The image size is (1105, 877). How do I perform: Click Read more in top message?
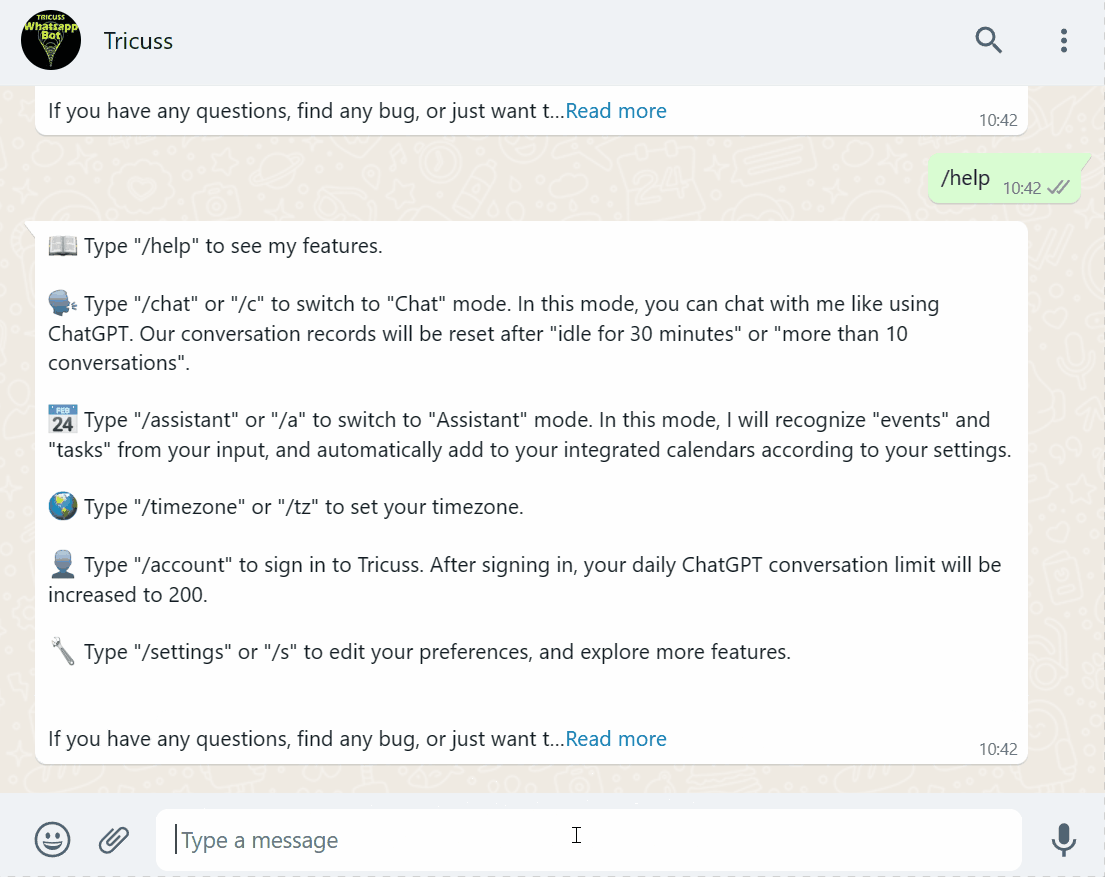(616, 111)
